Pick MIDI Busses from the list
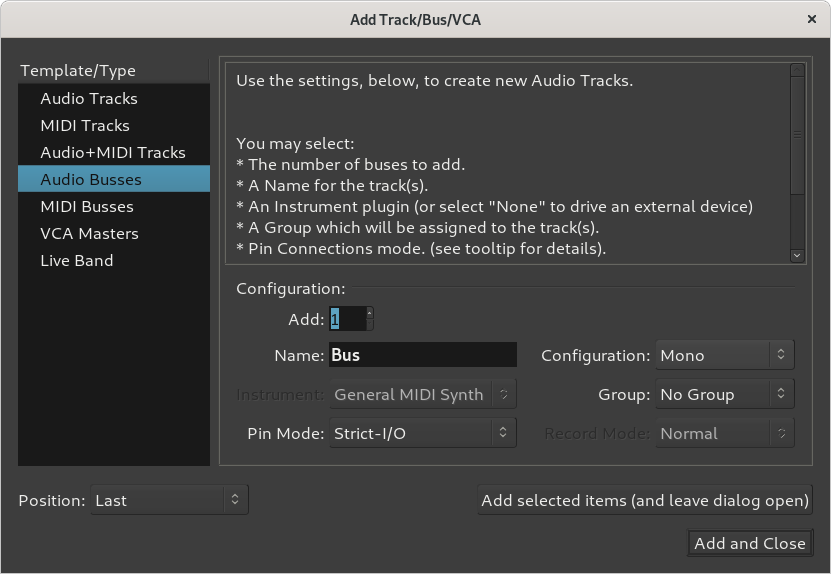The height and width of the screenshot is (574, 831). click(x=87, y=207)
